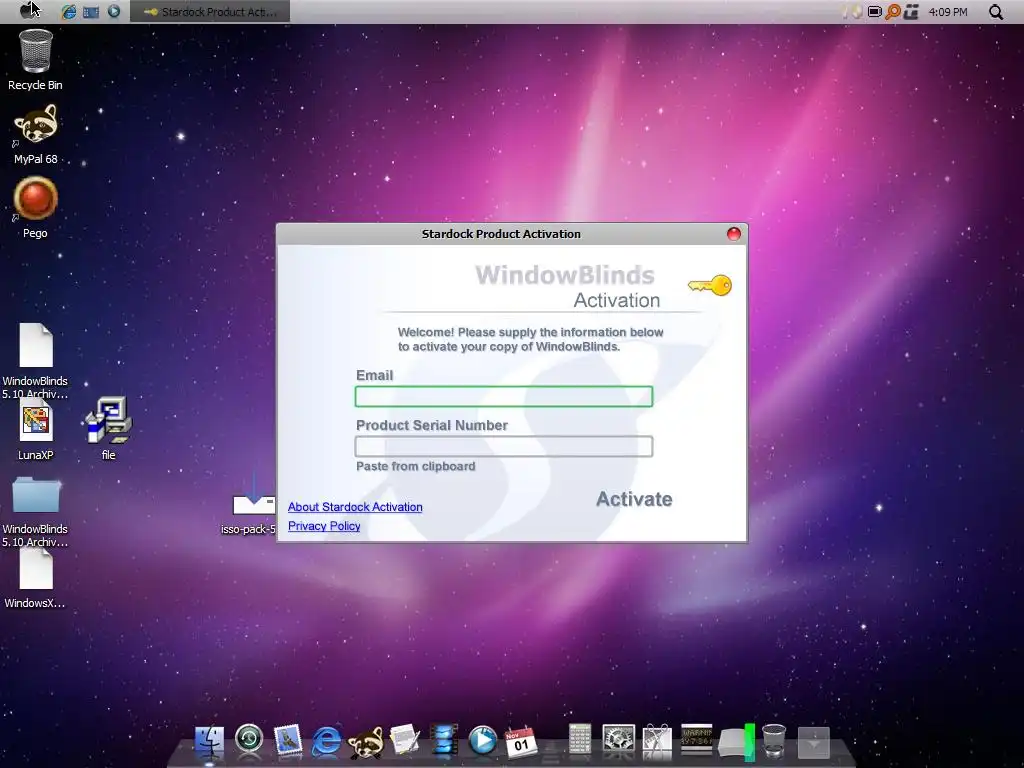
Task: Click Paste from clipboard
Action: (415, 466)
